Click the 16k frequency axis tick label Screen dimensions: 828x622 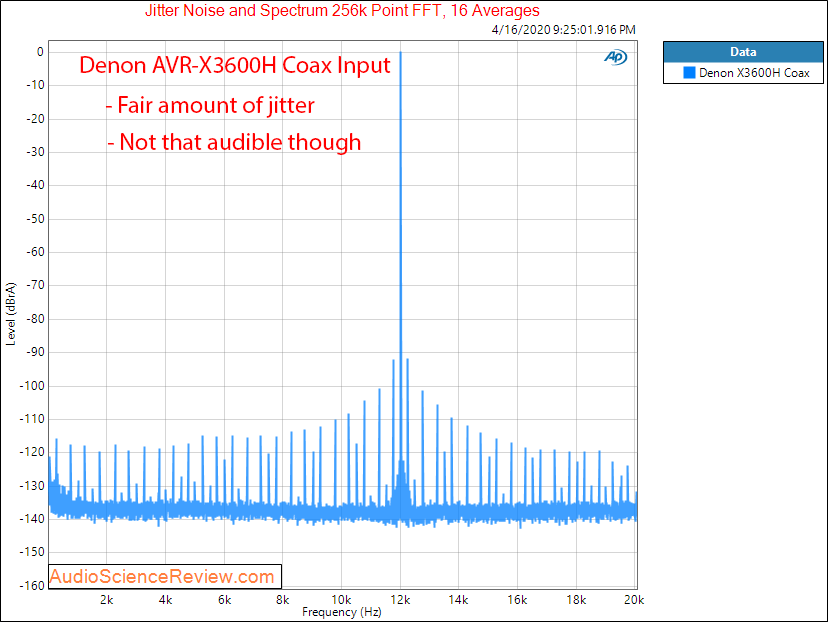tap(517, 600)
